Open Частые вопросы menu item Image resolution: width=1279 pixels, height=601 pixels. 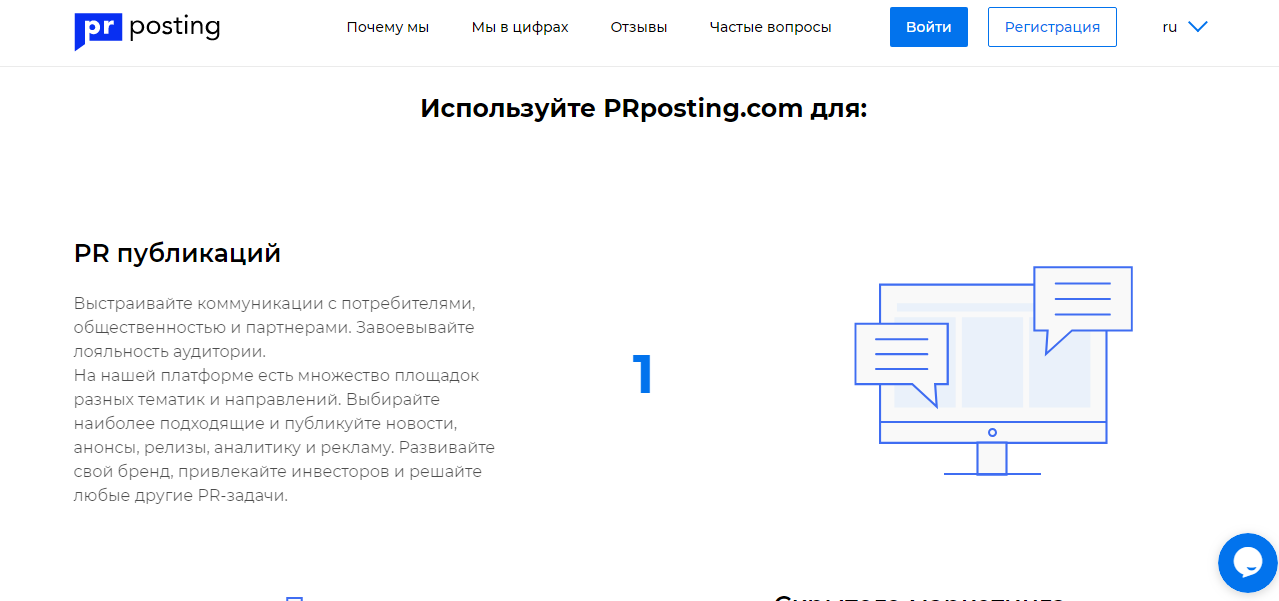pos(770,27)
